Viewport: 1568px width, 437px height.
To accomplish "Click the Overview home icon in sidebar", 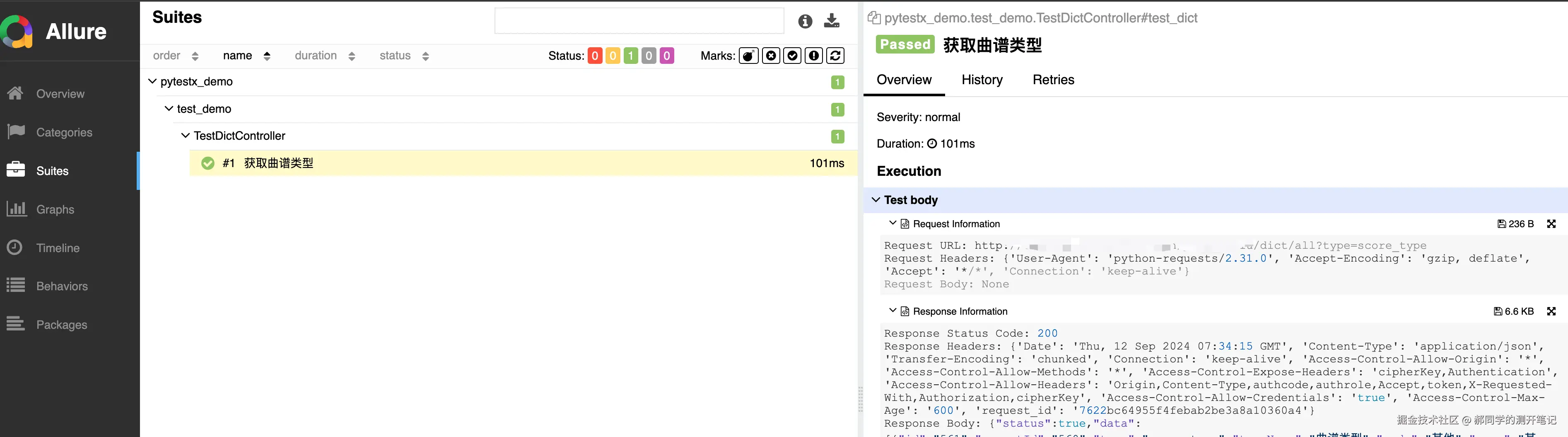I will pos(15,92).
